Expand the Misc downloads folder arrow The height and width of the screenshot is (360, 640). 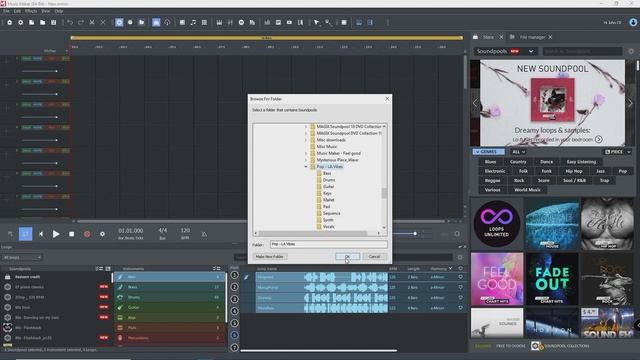point(306,140)
